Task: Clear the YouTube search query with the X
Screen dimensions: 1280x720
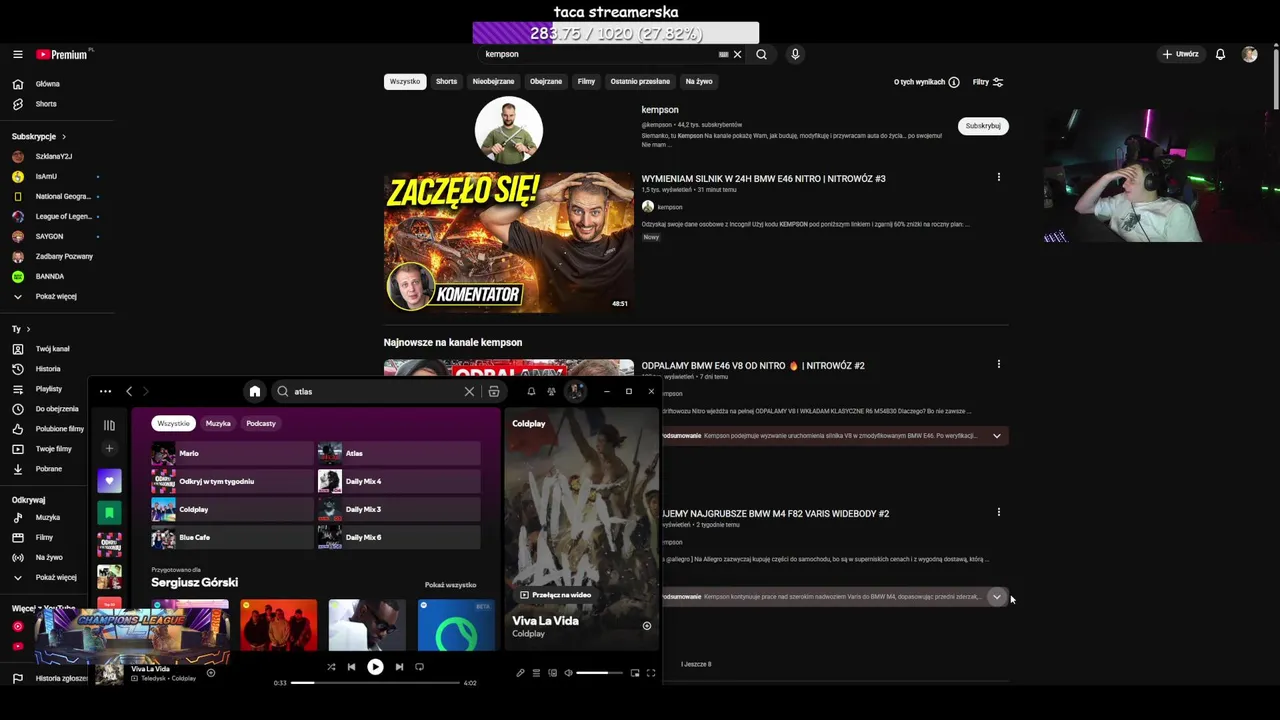Action: click(x=737, y=55)
